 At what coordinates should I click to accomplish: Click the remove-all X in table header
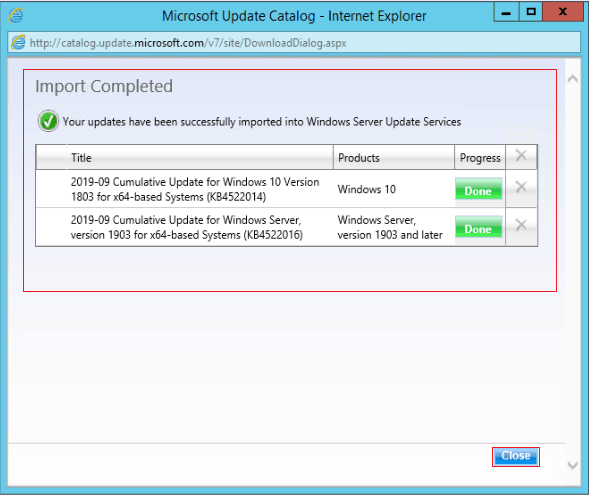(x=521, y=155)
